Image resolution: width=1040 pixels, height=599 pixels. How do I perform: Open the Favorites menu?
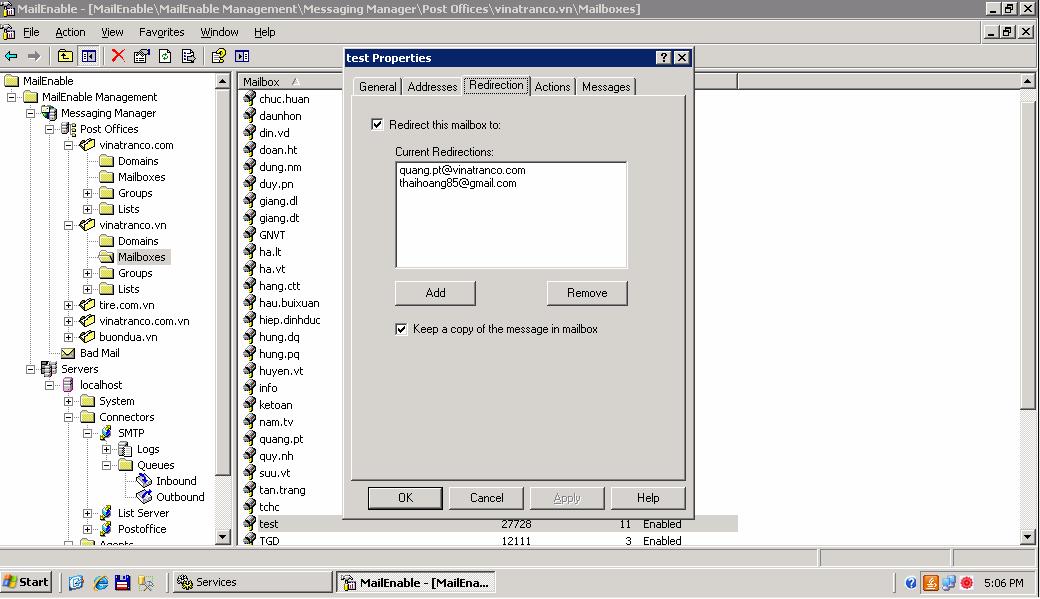(162, 32)
